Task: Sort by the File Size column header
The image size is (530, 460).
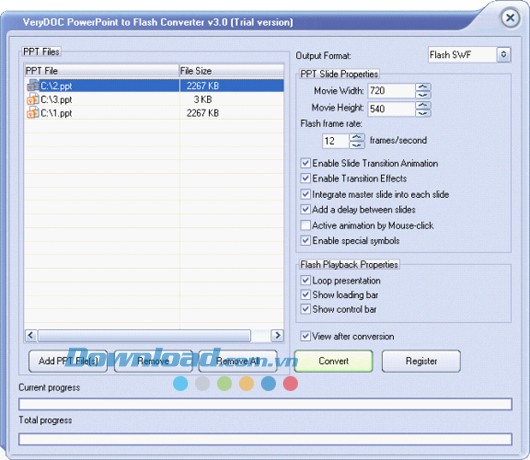Action: 231,71
